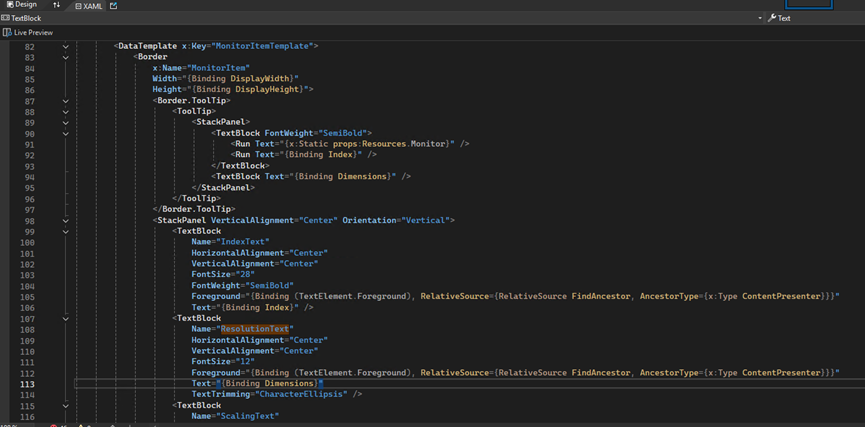The width and height of the screenshot is (865, 427).
Task: Collapse the vertical StackPanel at line 98
Action: (66, 220)
